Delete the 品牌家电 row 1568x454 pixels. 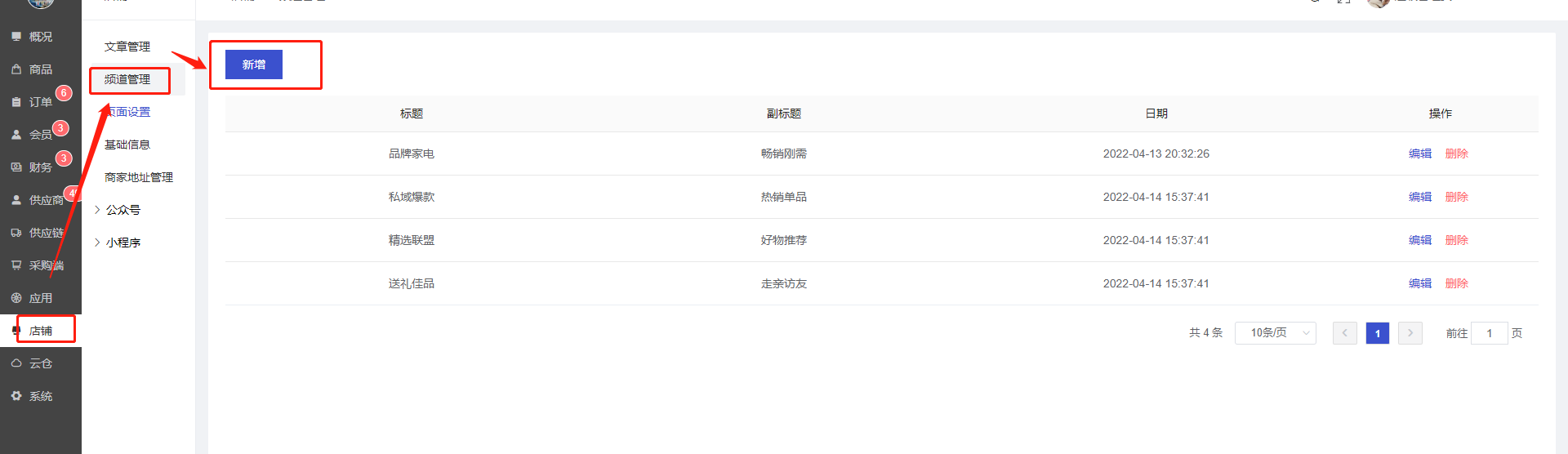(x=1457, y=154)
